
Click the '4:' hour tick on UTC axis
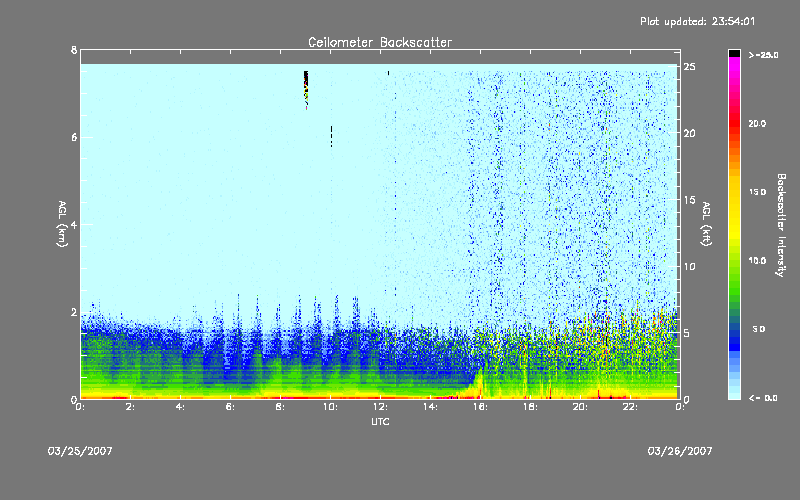click(x=181, y=407)
